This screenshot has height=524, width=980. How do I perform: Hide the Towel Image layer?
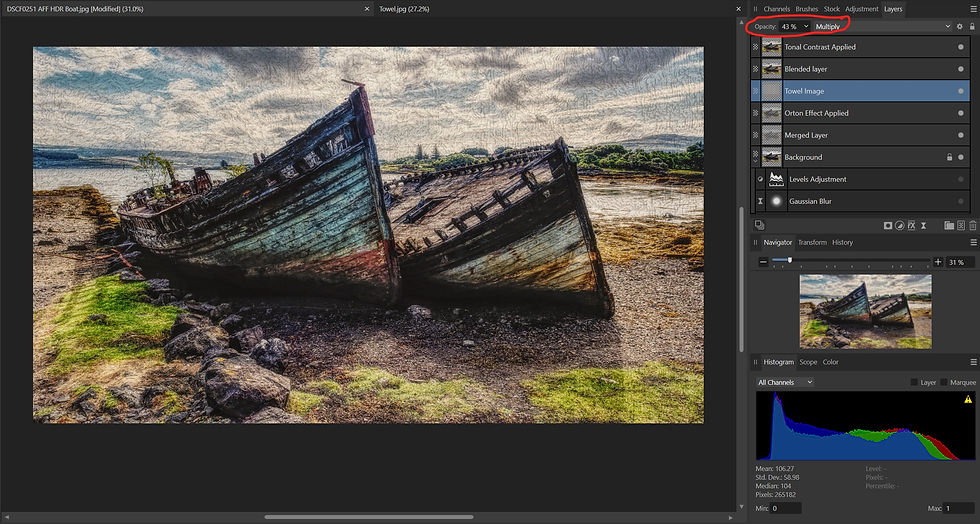tap(961, 91)
